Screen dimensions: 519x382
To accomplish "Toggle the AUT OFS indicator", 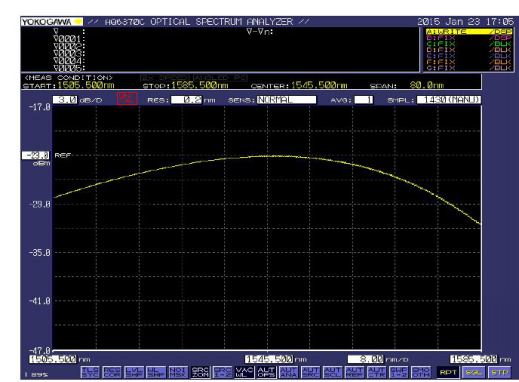I will [x=266, y=372].
